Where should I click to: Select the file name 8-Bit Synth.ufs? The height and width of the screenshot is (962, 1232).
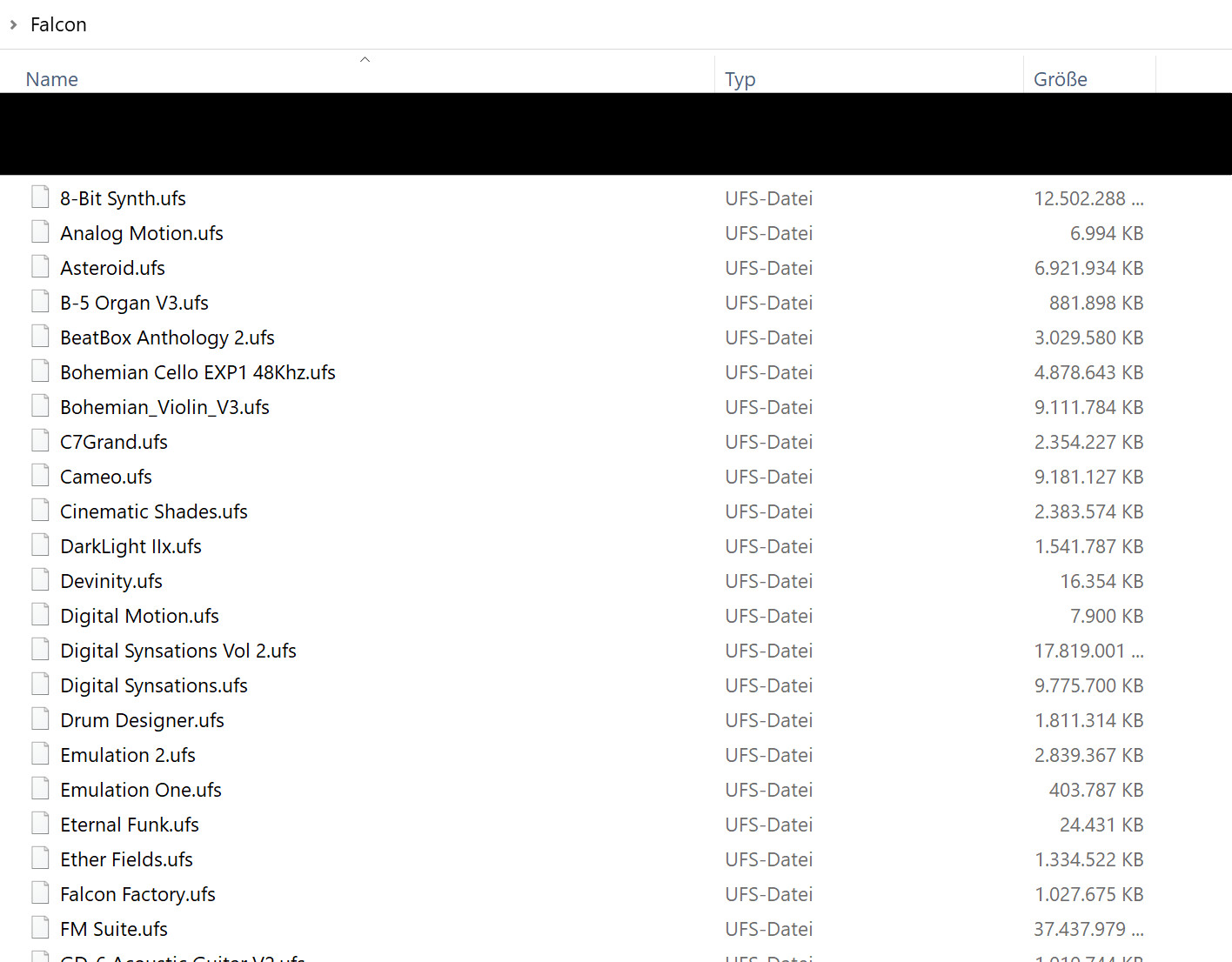[x=123, y=198]
